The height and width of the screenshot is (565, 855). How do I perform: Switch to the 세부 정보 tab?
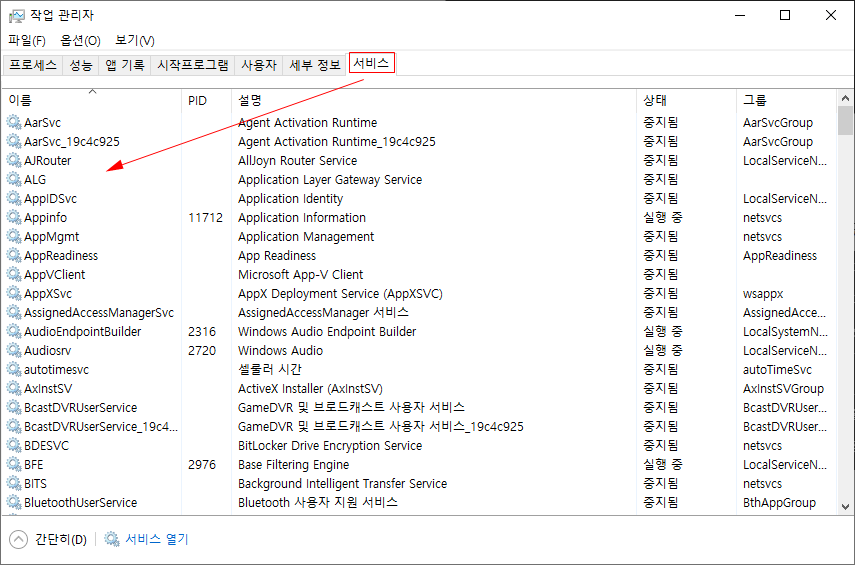(315, 65)
